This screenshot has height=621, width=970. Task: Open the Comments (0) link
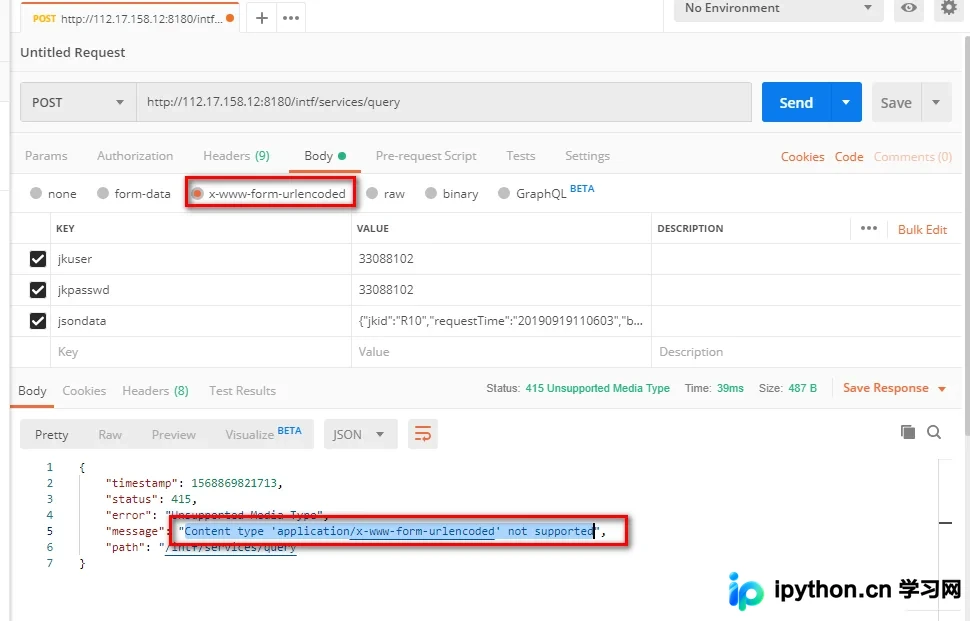912,156
